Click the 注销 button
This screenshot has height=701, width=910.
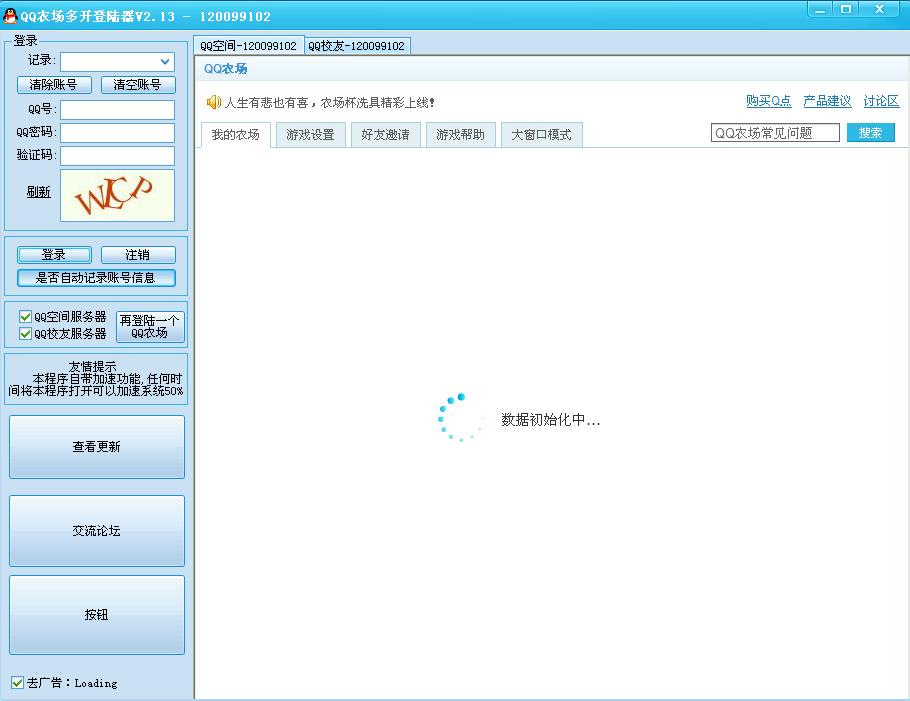pyautogui.click(x=138, y=255)
